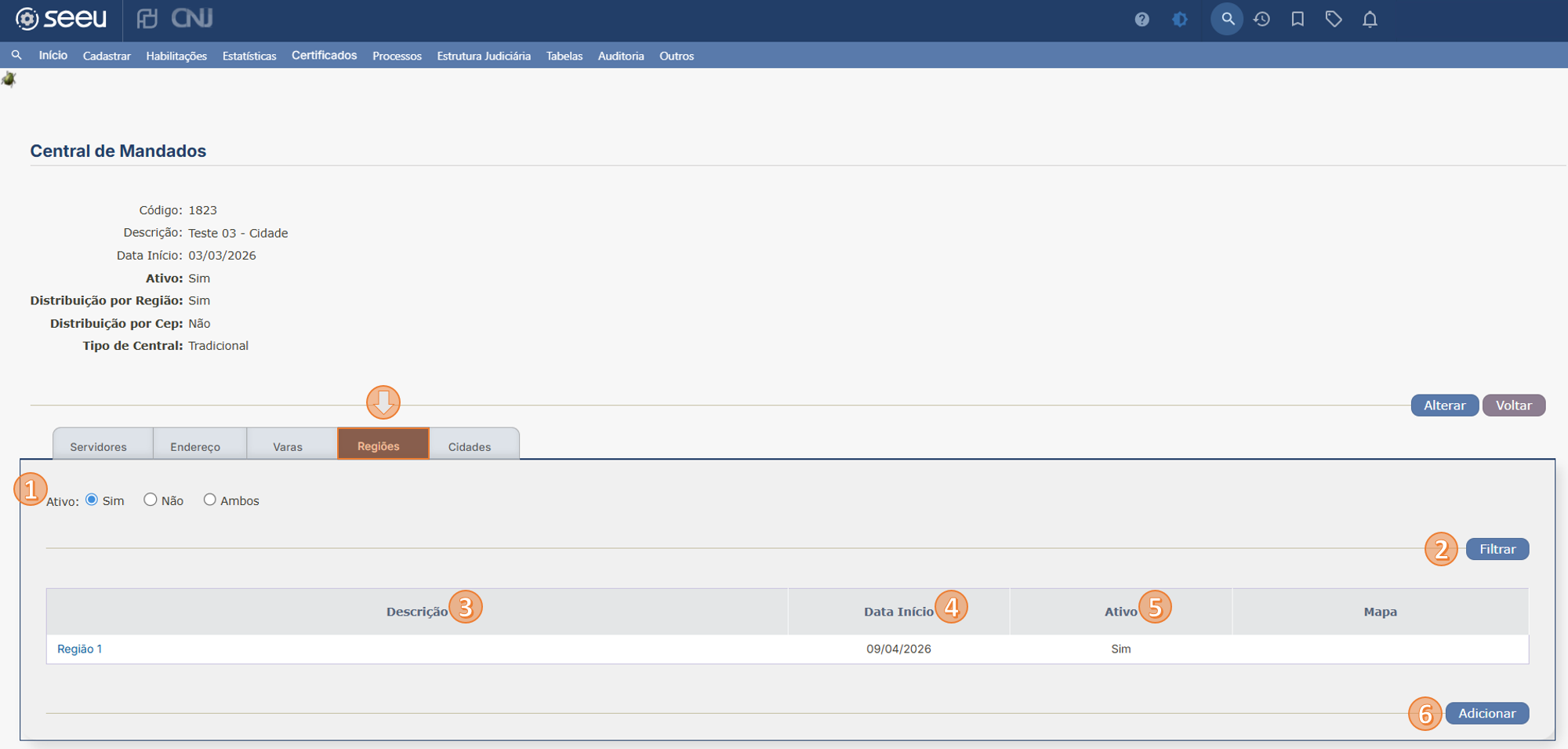Select the Regiões tab
Image resolution: width=1568 pixels, height=749 pixels.
pos(383,444)
